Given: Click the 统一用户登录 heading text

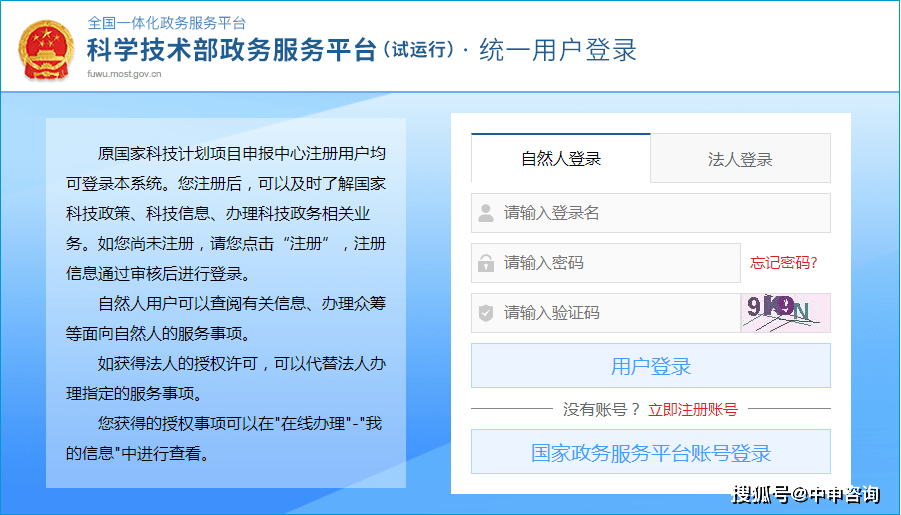Looking at the screenshot, I should [x=558, y=50].
